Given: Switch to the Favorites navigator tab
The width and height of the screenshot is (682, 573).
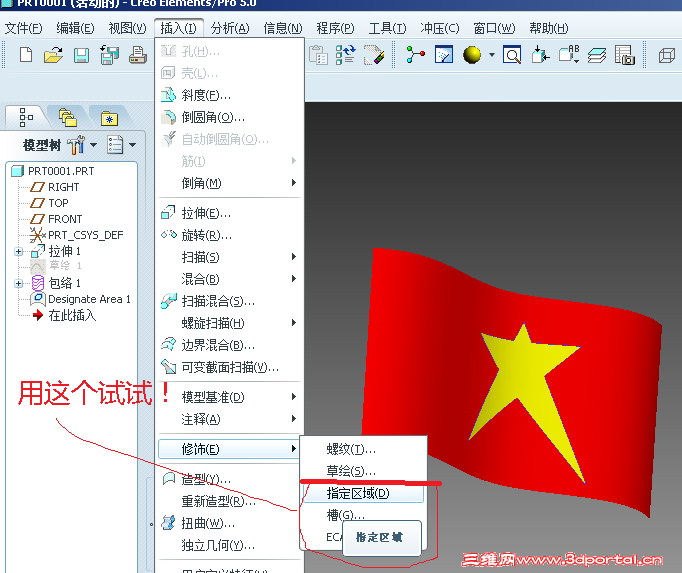Looking at the screenshot, I should [x=109, y=117].
